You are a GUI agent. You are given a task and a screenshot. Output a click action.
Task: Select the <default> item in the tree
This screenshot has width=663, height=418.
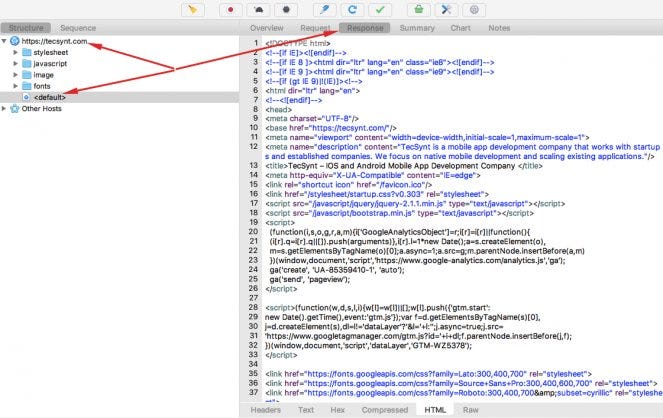50,97
